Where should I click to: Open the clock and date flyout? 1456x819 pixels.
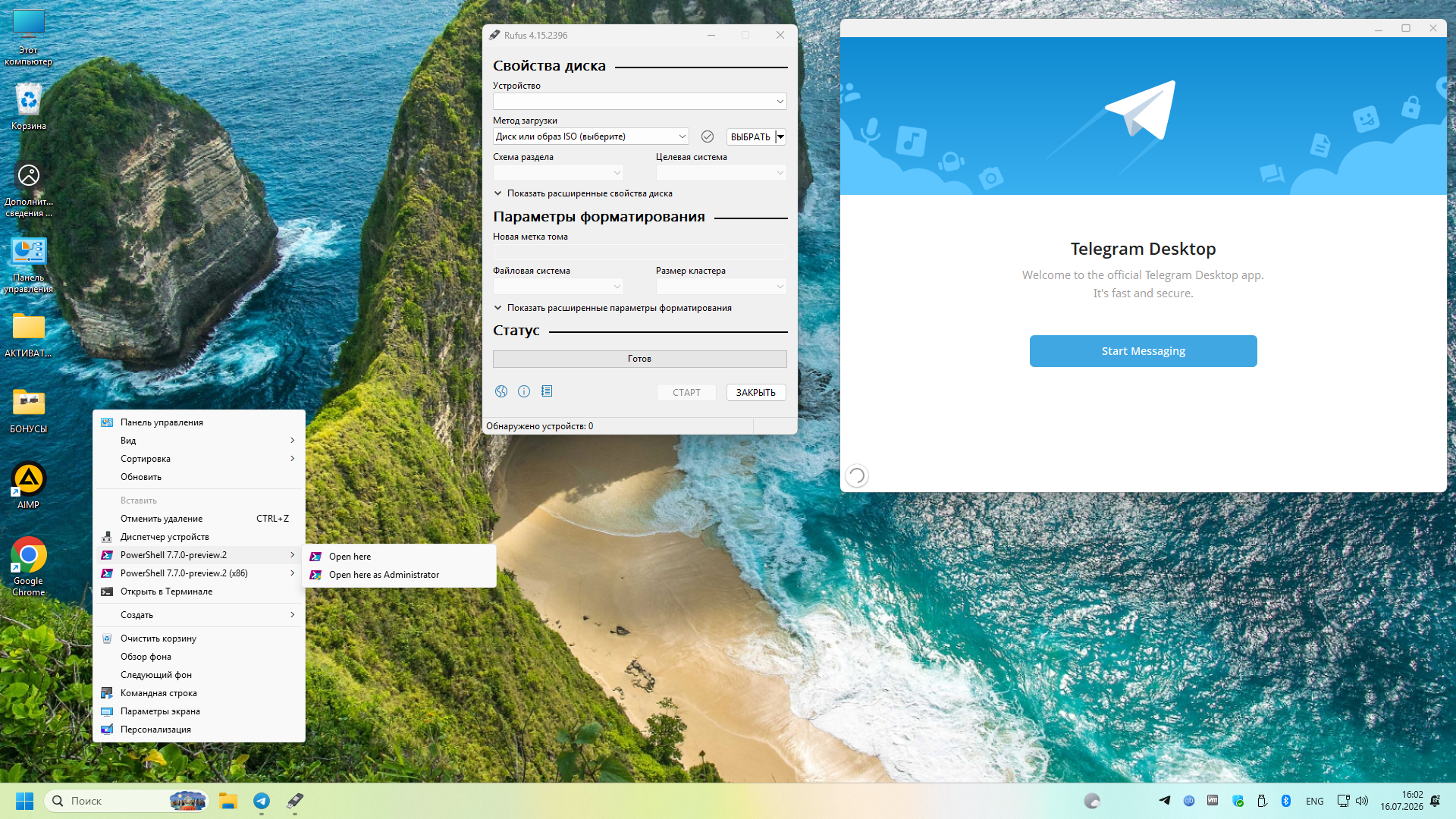[1401, 801]
